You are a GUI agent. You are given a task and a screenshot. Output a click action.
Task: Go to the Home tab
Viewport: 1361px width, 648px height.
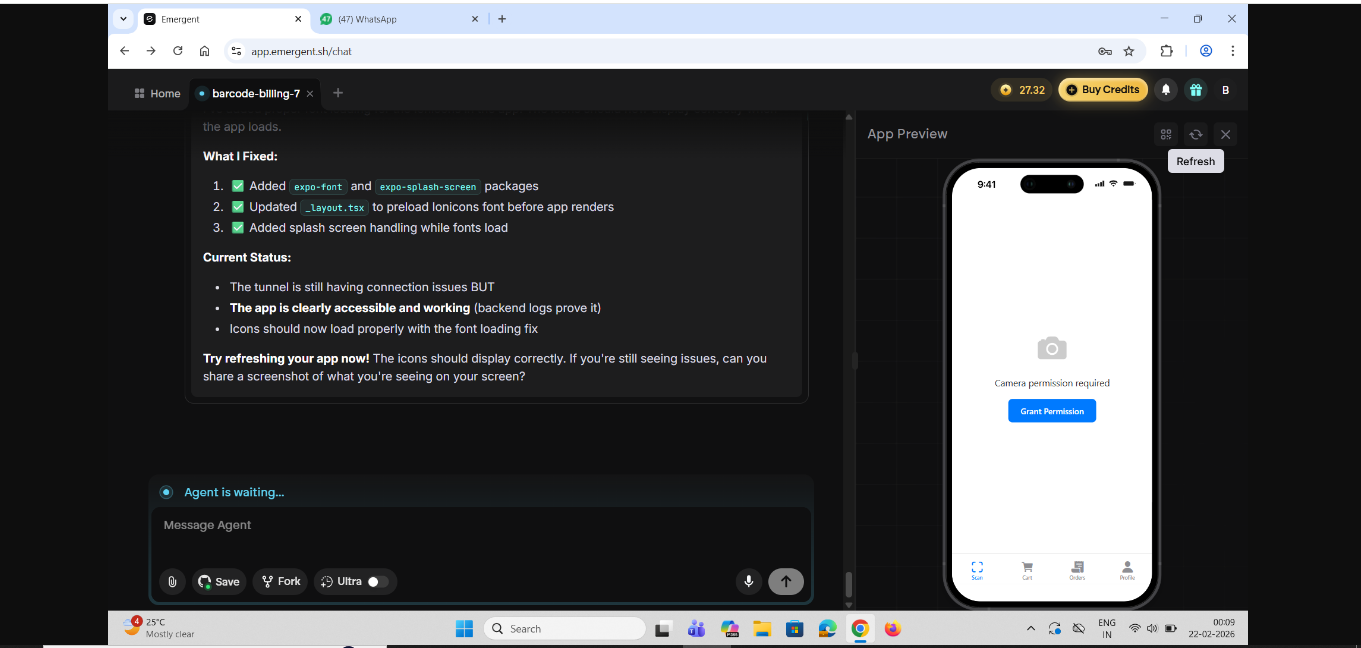(x=157, y=93)
